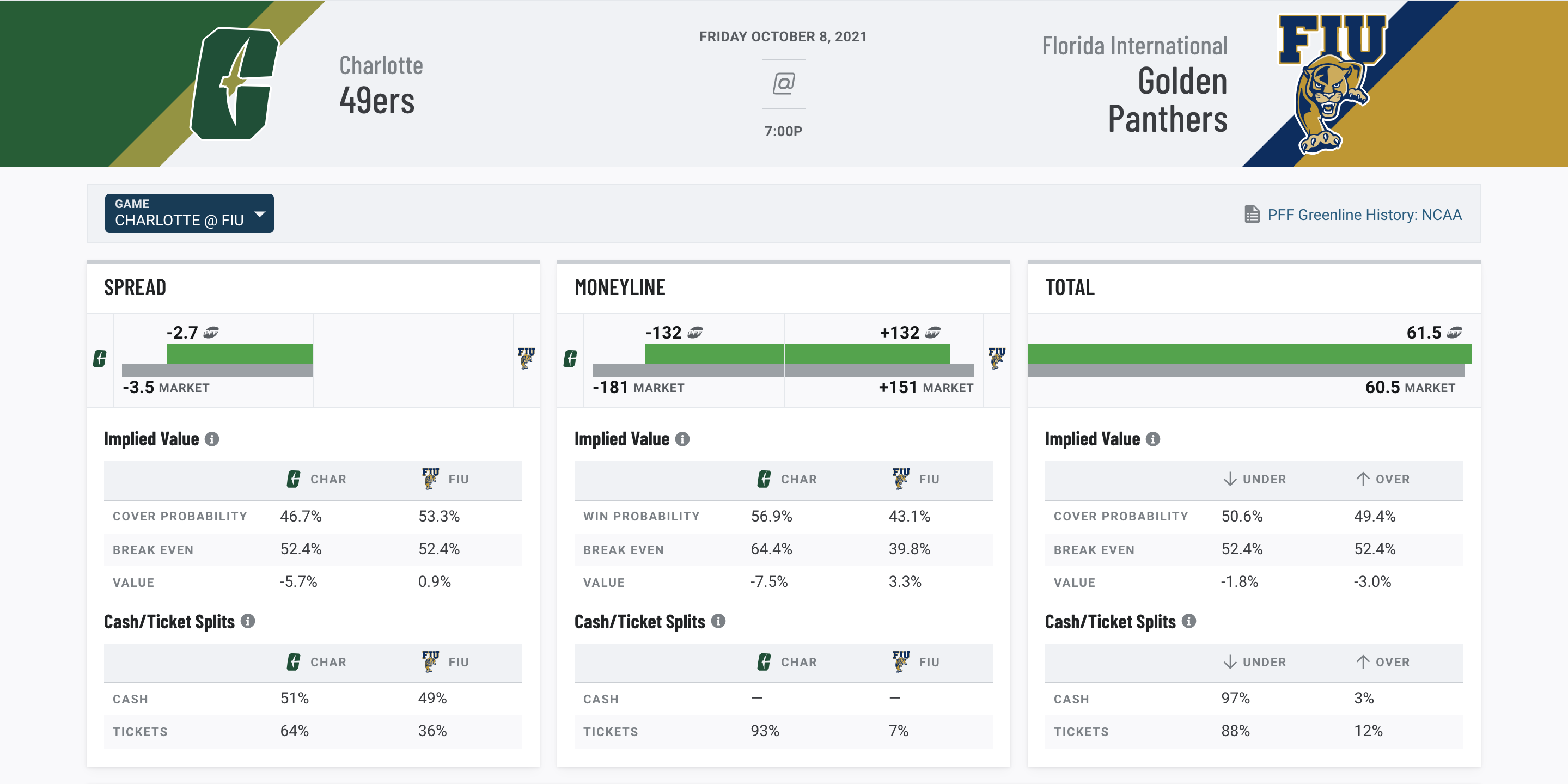1568x784 pixels.
Task: Click -3.5 MARKET spread value
Action: 166,387
